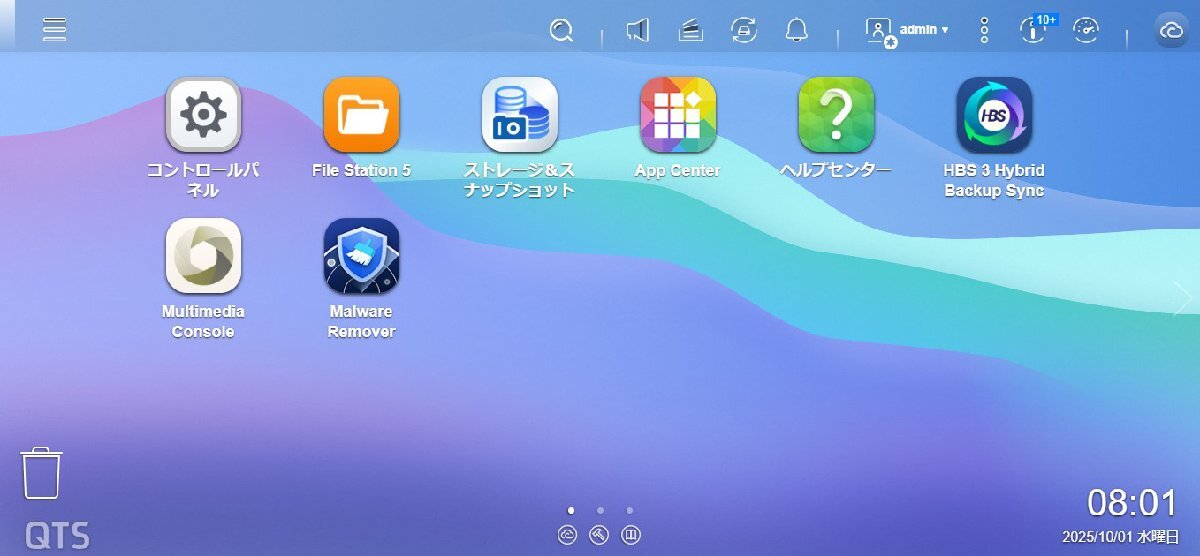This screenshot has width=1200, height=556.
Task: Open ストレージ&スナップショット app
Action: [519, 115]
